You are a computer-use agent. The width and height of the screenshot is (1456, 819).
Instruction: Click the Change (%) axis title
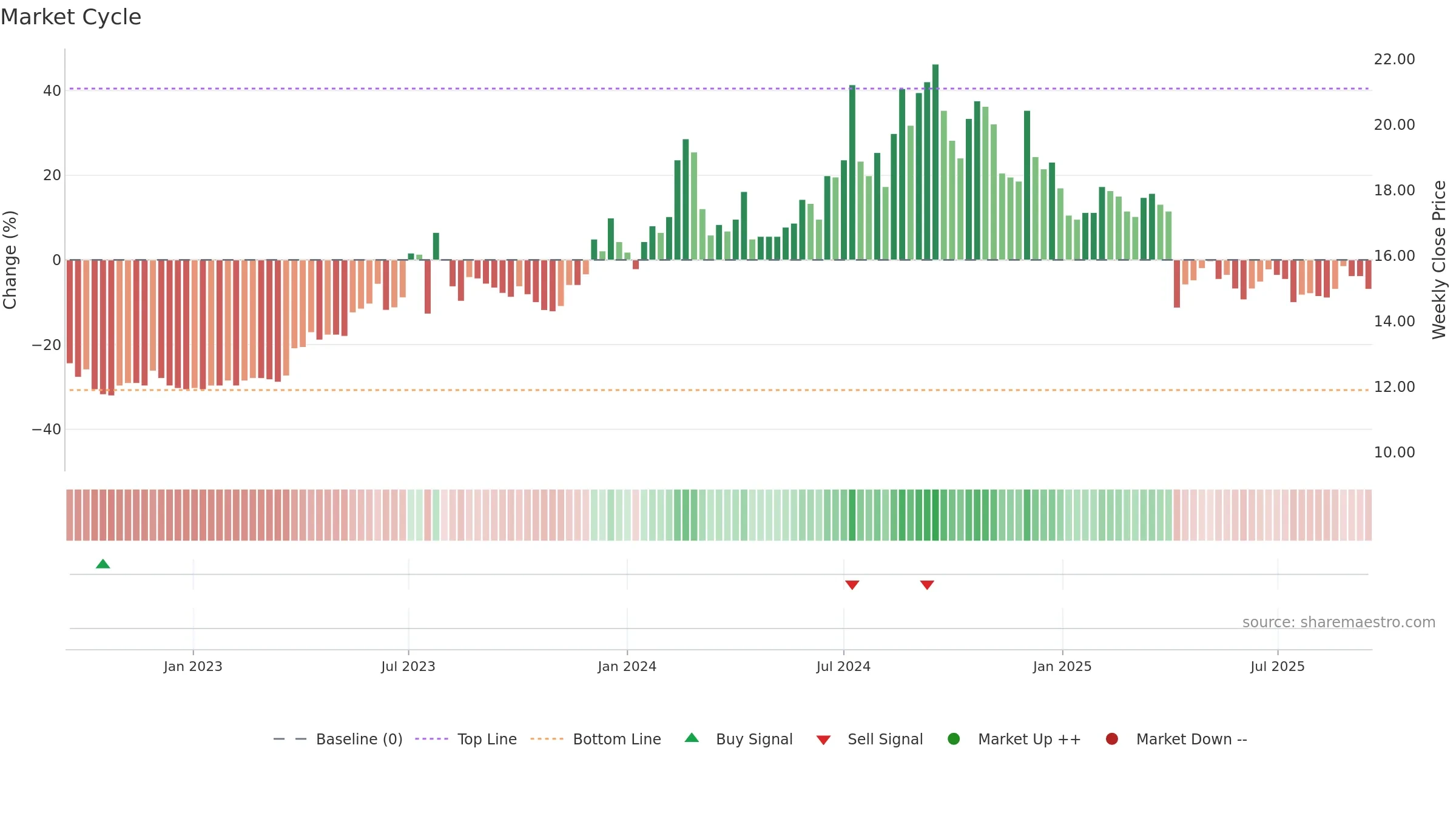10,260
